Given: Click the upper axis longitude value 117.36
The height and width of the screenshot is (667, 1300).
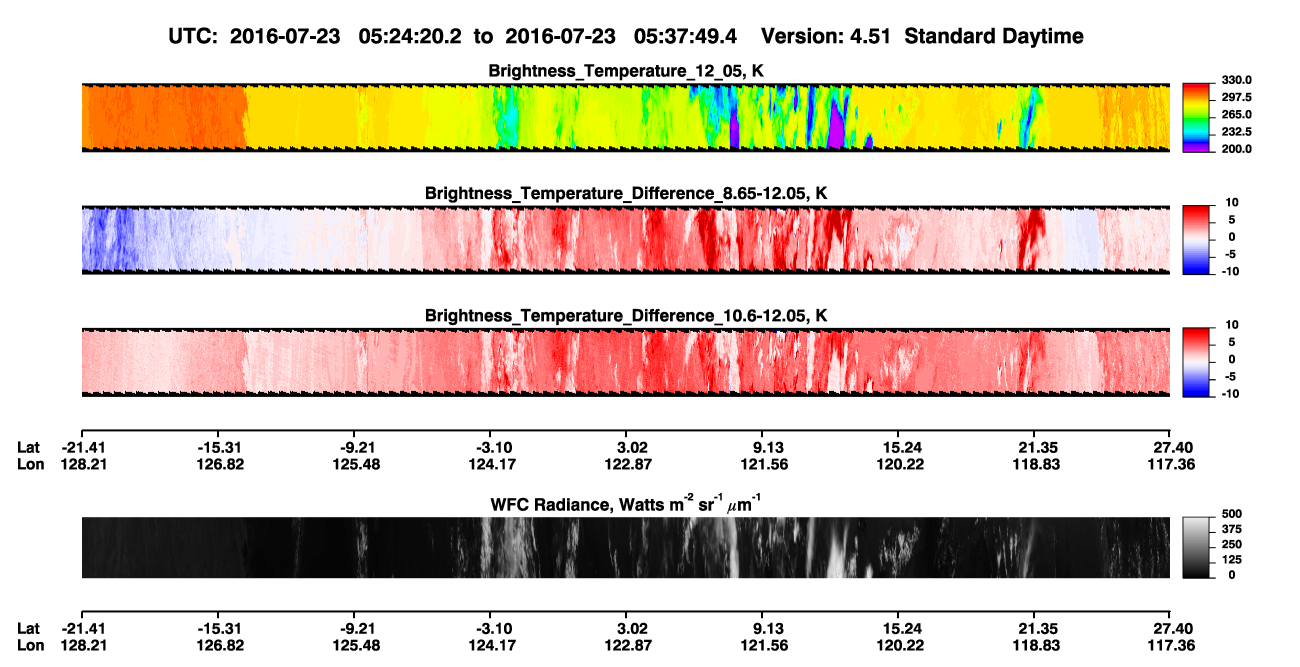Looking at the screenshot, I should click(x=1172, y=464).
